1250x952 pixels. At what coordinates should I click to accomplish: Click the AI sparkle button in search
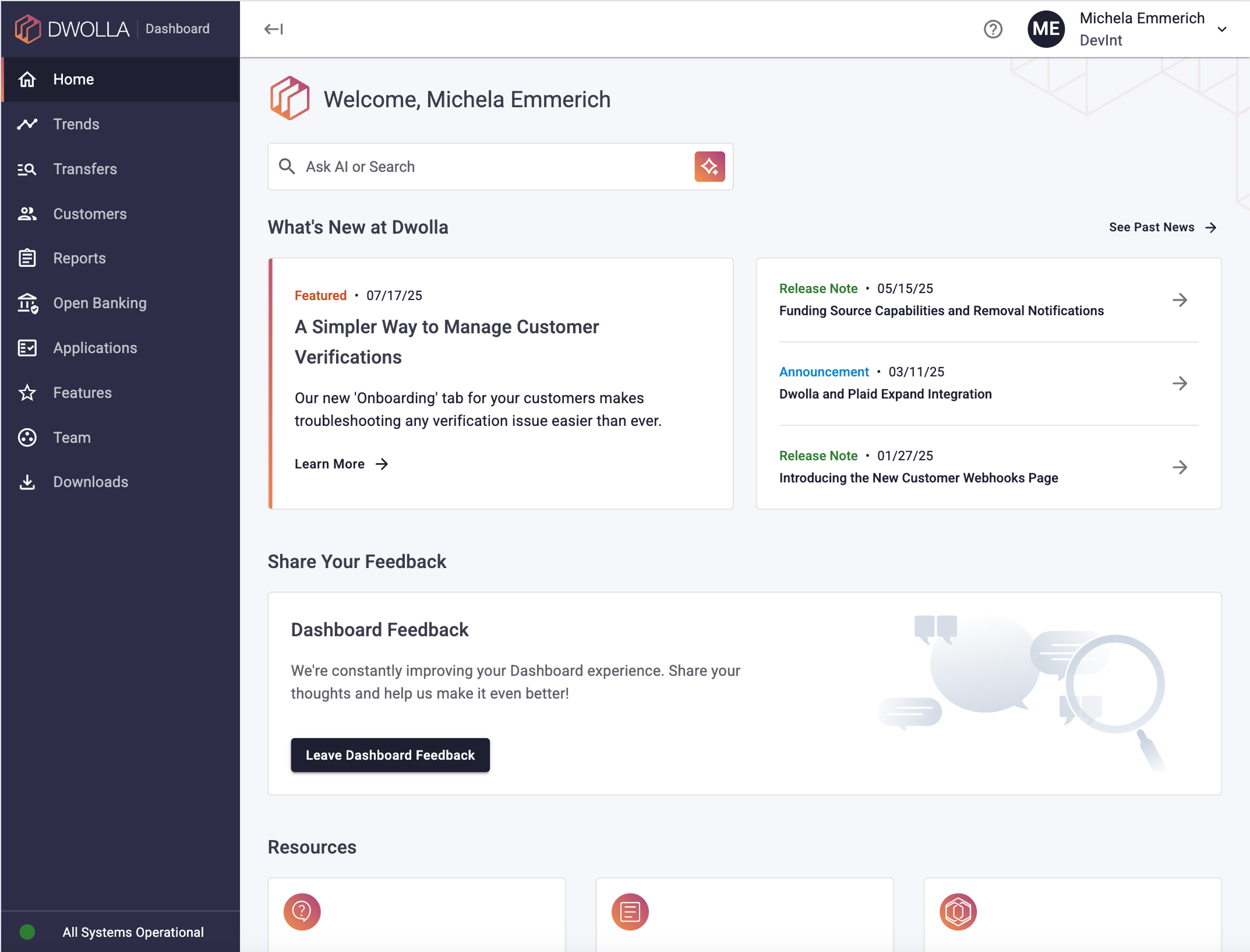[x=709, y=167]
